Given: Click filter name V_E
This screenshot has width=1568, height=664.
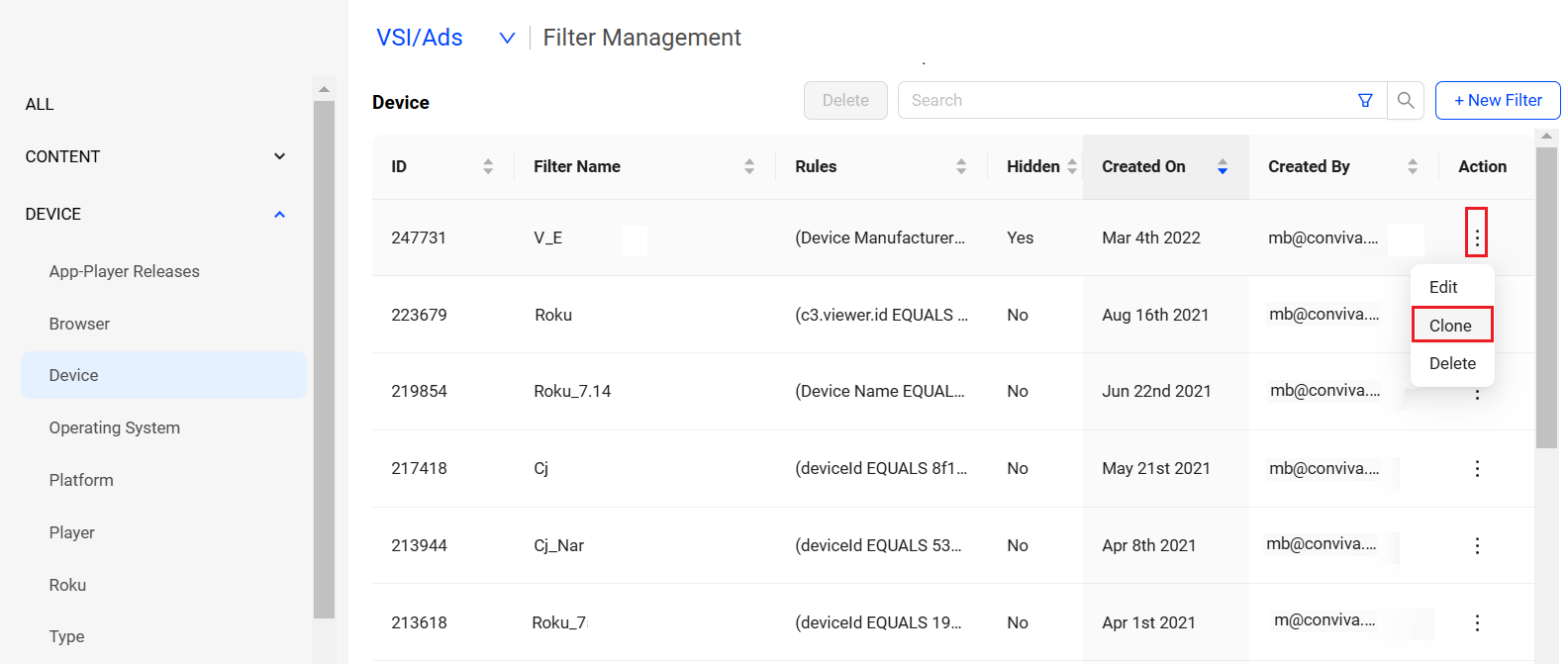Looking at the screenshot, I should click(548, 237).
